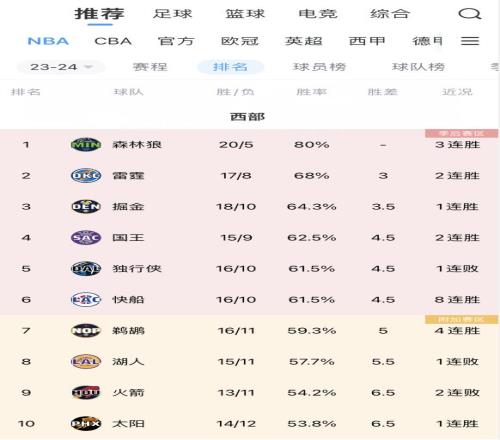Click the 球队 column header
The width and height of the screenshot is (500, 440).
coord(129,92)
